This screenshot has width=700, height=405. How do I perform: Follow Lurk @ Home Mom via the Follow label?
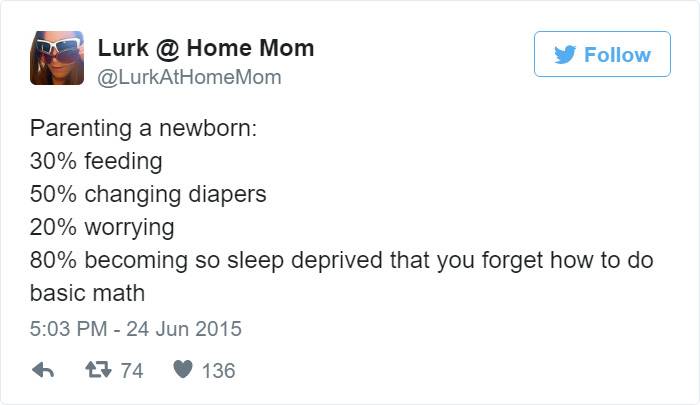[x=617, y=55]
